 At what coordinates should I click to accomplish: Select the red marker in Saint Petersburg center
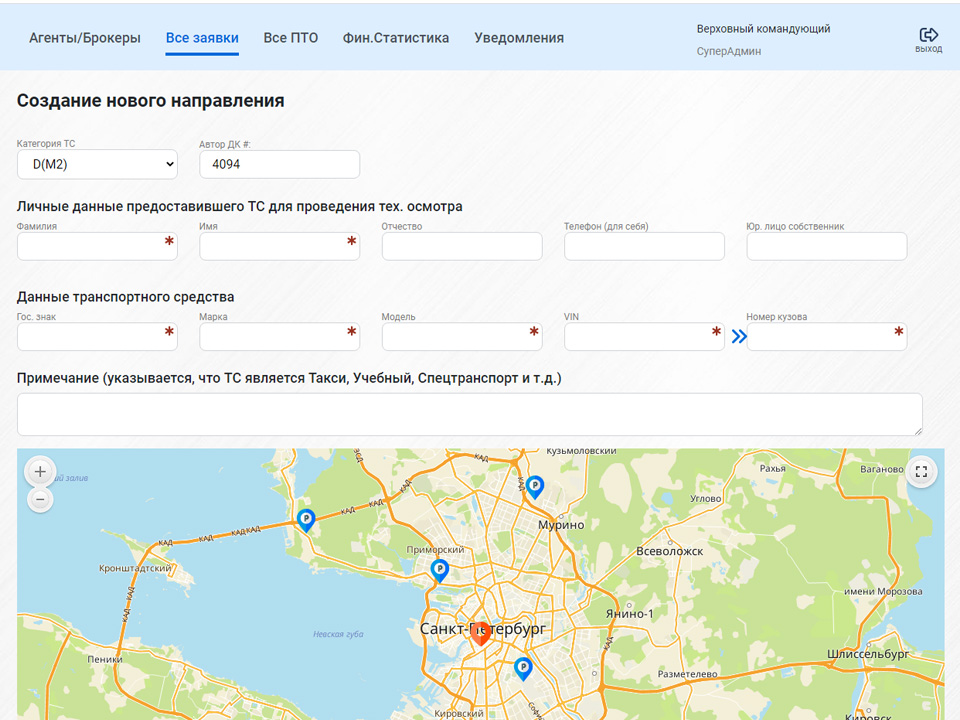coord(480,632)
